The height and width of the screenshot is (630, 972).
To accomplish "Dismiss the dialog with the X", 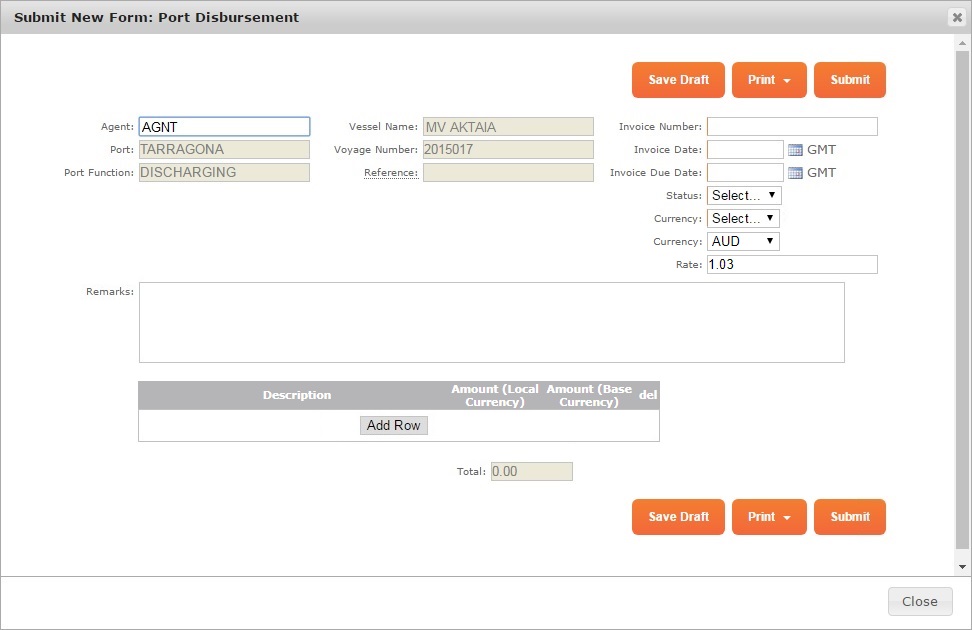I will coord(957,16).
